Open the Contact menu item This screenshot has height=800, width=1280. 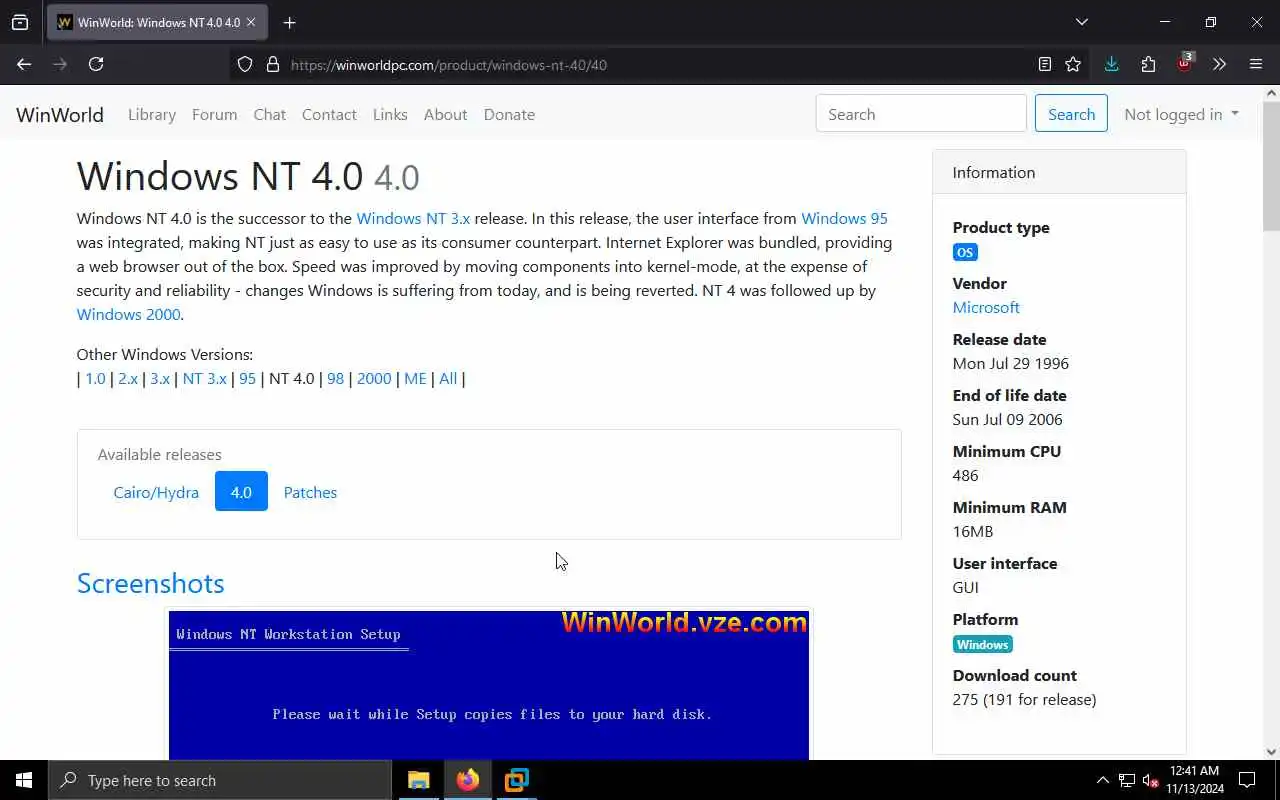[x=329, y=114]
